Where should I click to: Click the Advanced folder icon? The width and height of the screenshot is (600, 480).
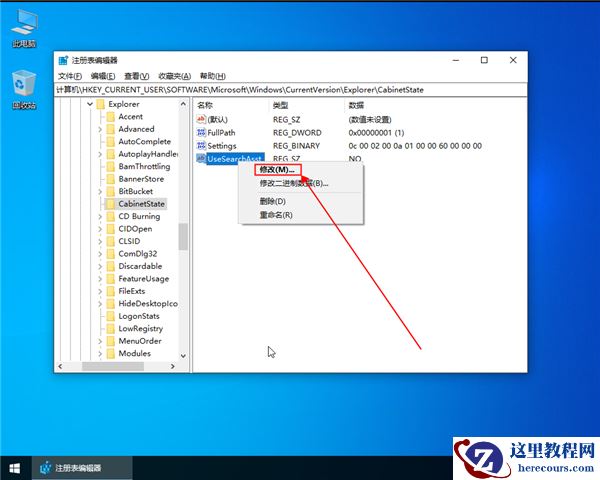(x=111, y=129)
